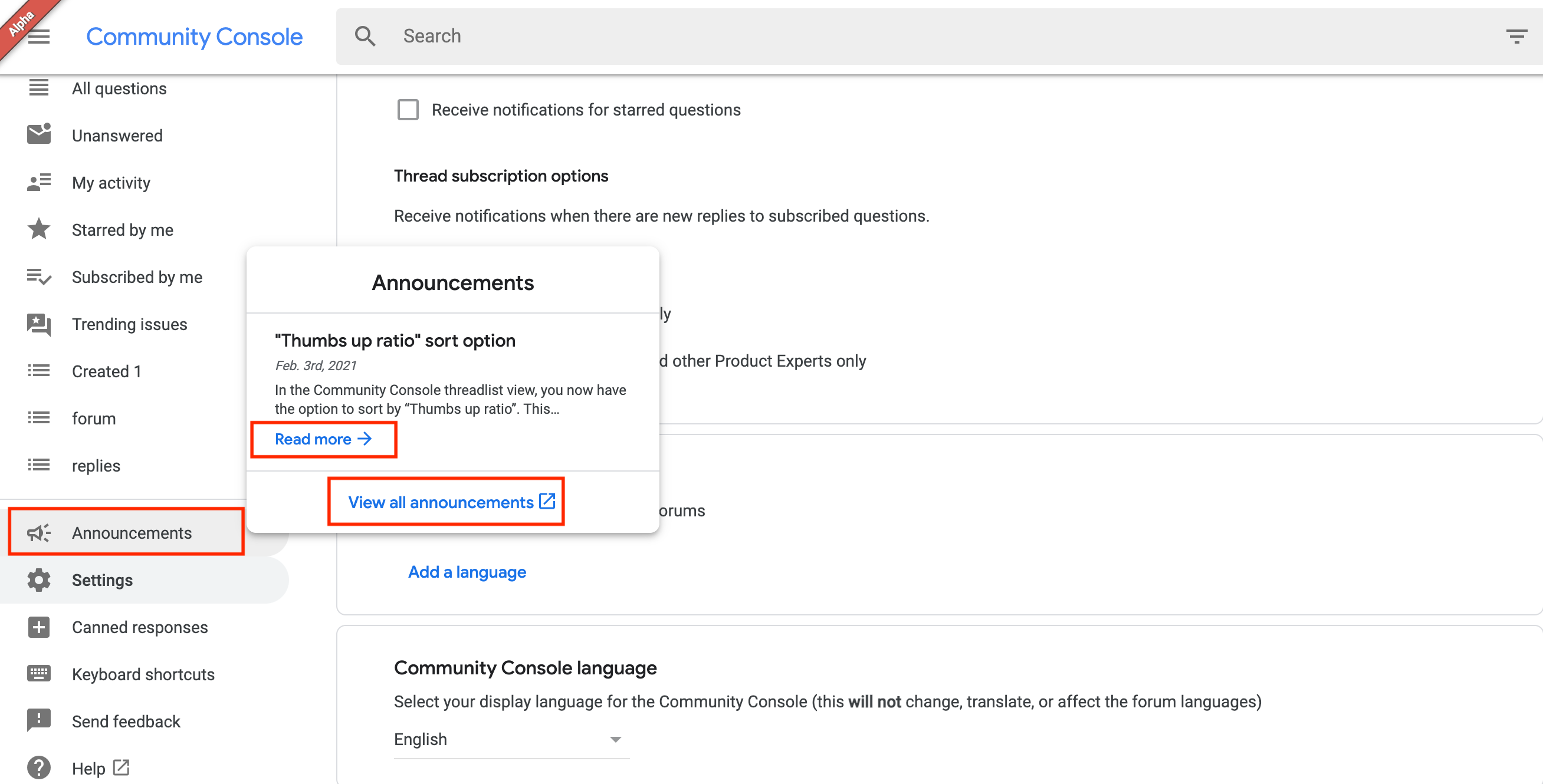Click the Canned responses plus icon
The height and width of the screenshot is (784, 1543).
pyautogui.click(x=39, y=627)
